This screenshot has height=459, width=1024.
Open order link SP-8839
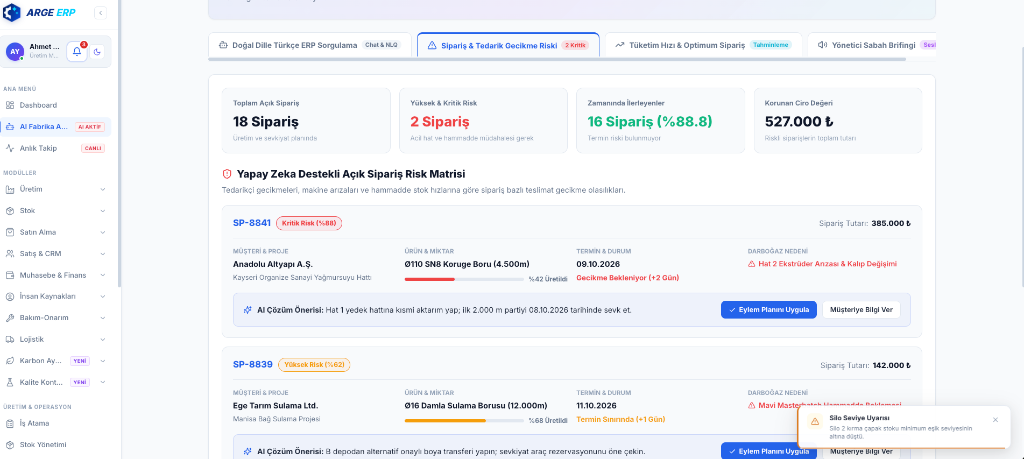click(252, 364)
